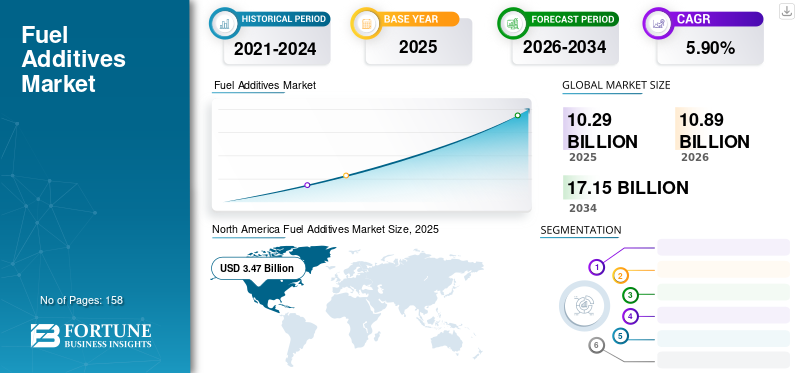Click the Base Year calendar icon
This screenshot has width=800, height=373.
366,23
